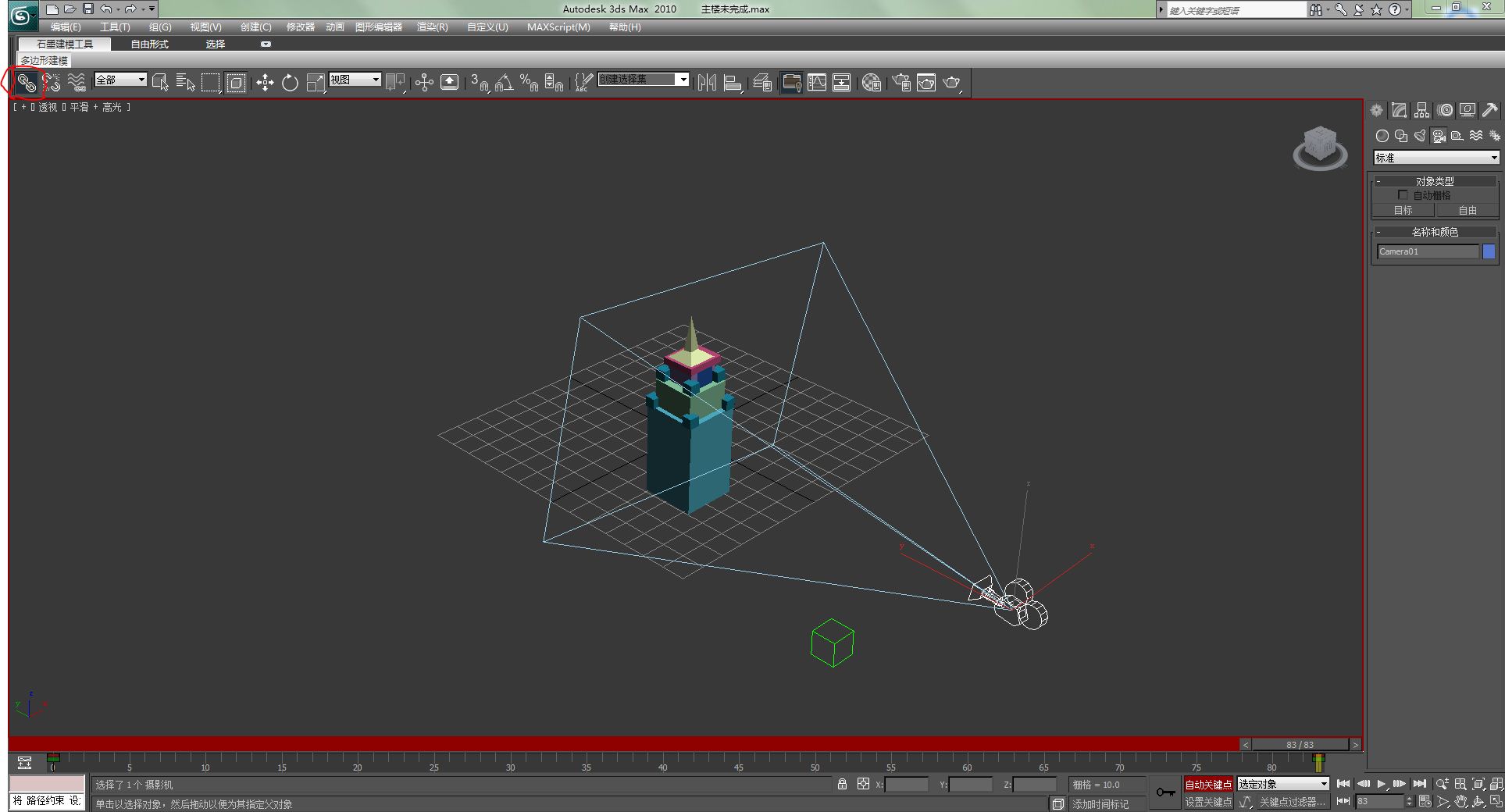Click the large Set Keys key button
Screen dimensions: 1505x812
click(1165, 792)
